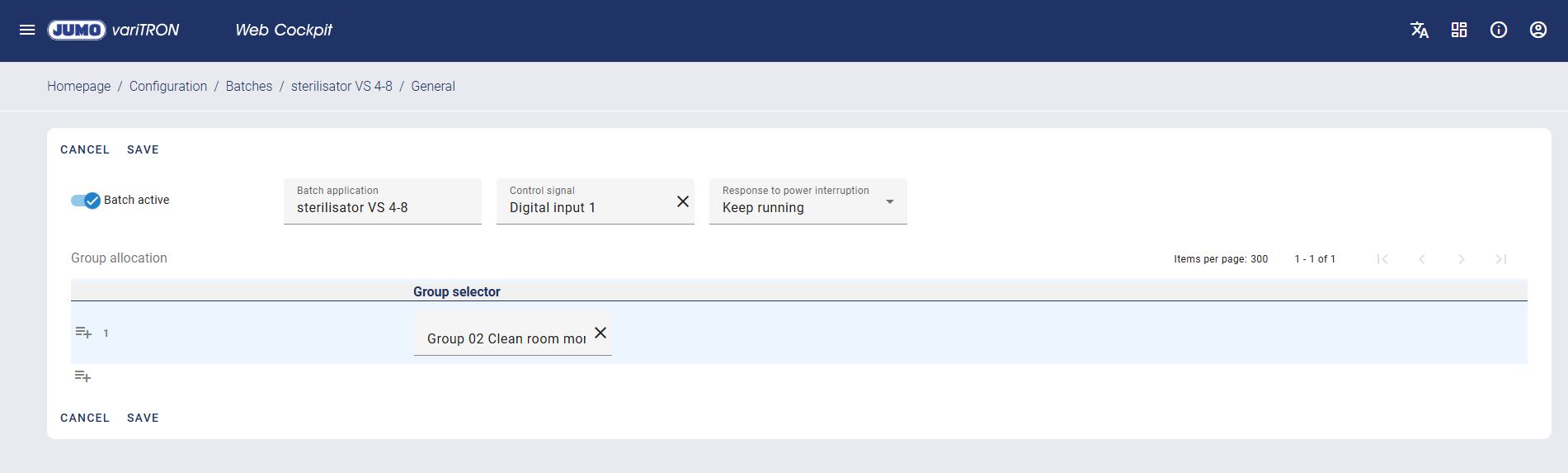The image size is (1568, 473).
Task: Click the bottom CANCEL button
Action: point(85,418)
